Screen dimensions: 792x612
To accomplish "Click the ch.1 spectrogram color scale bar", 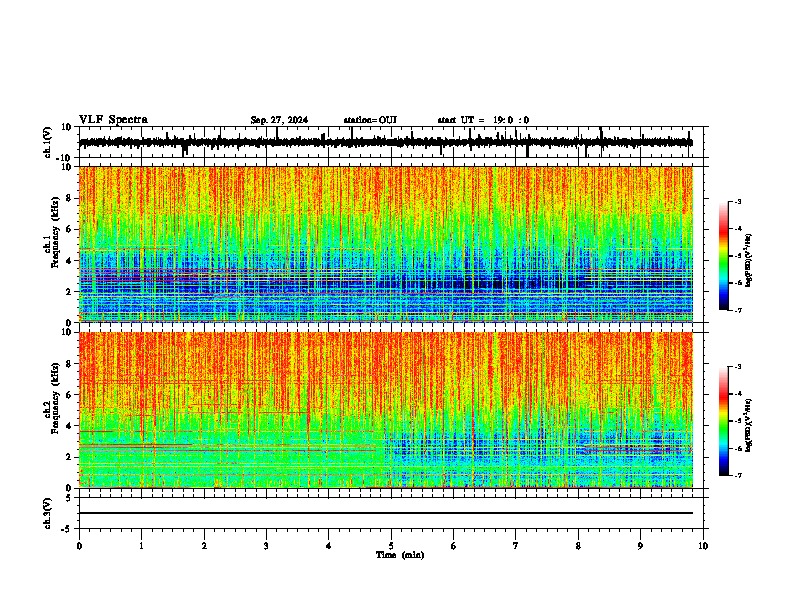I will tap(724, 256).
